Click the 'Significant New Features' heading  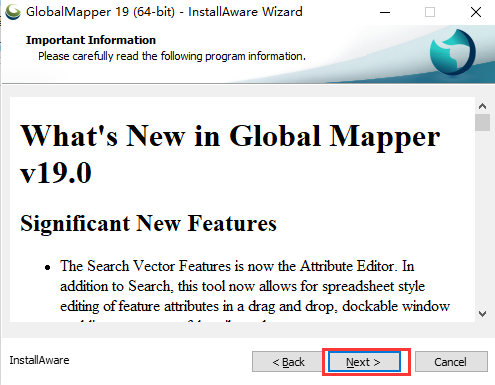(148, 223)
